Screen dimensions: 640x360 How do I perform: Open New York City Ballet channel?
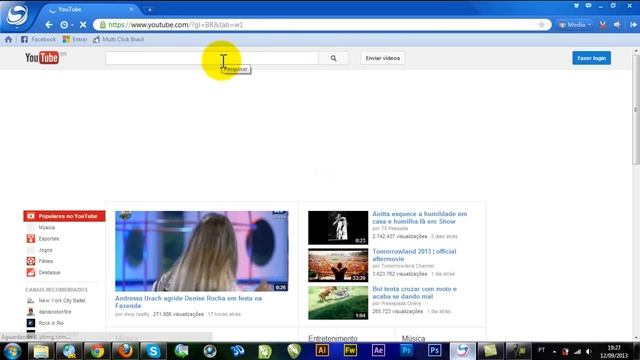tap(62, 300)
